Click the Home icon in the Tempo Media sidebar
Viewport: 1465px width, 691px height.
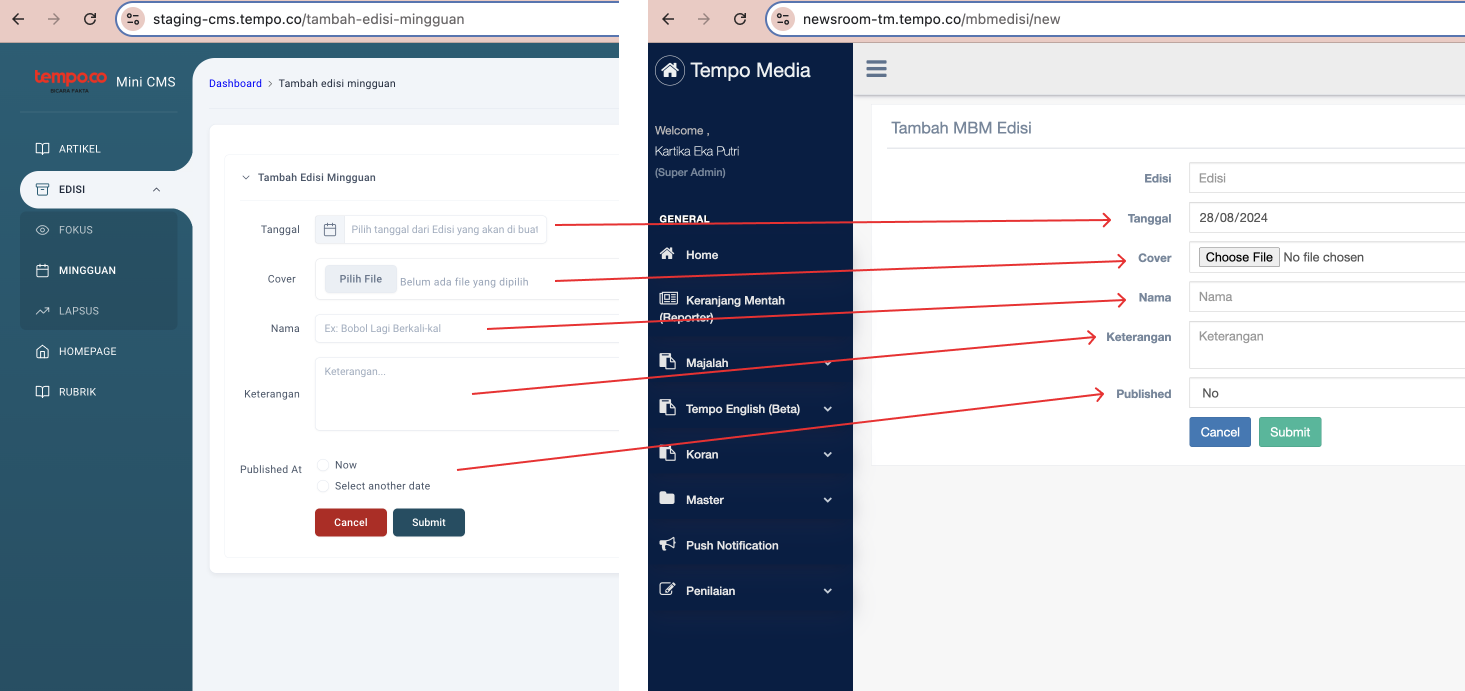[668, 254]
